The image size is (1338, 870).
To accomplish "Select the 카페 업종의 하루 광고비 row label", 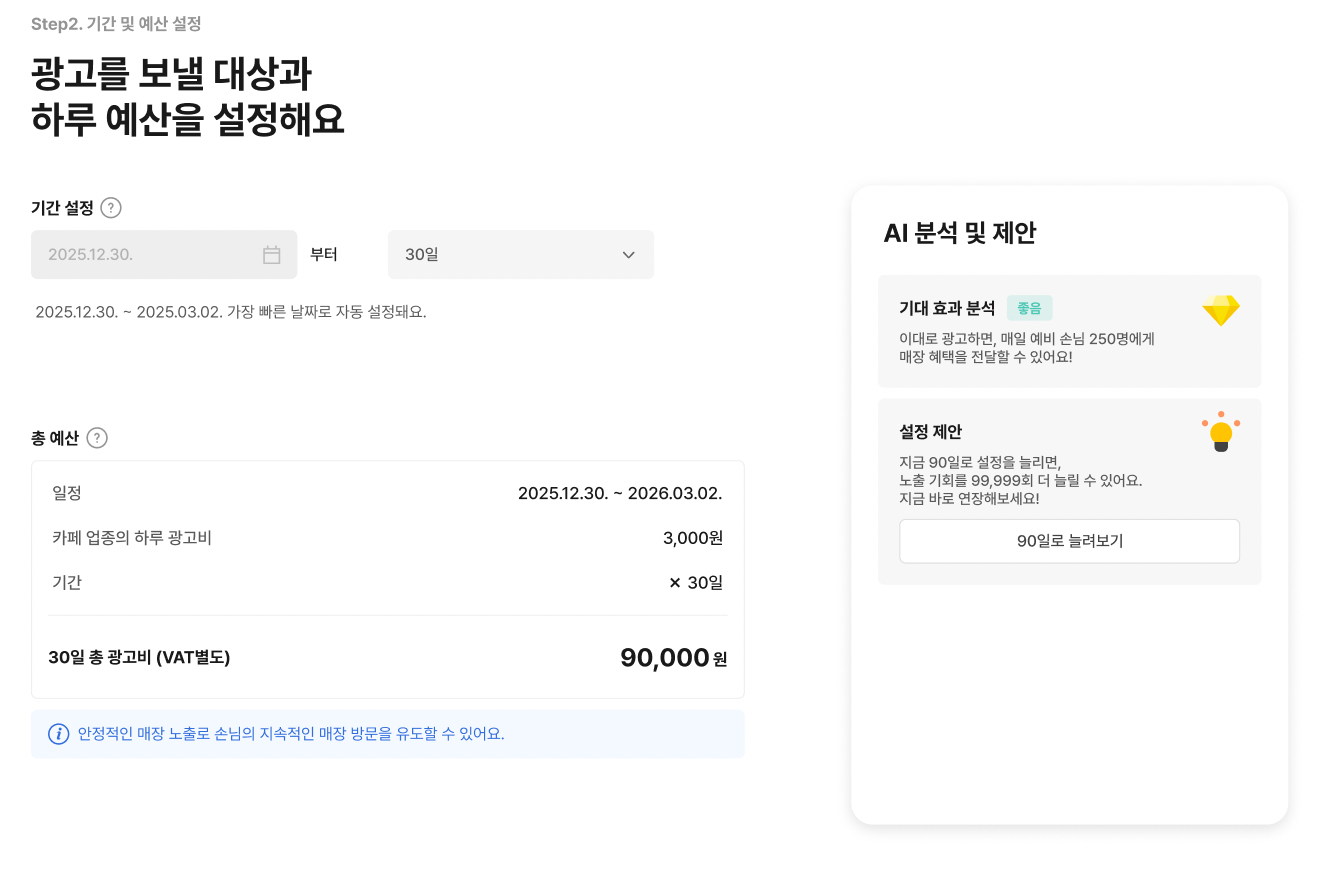I will (x=132, y=538).
